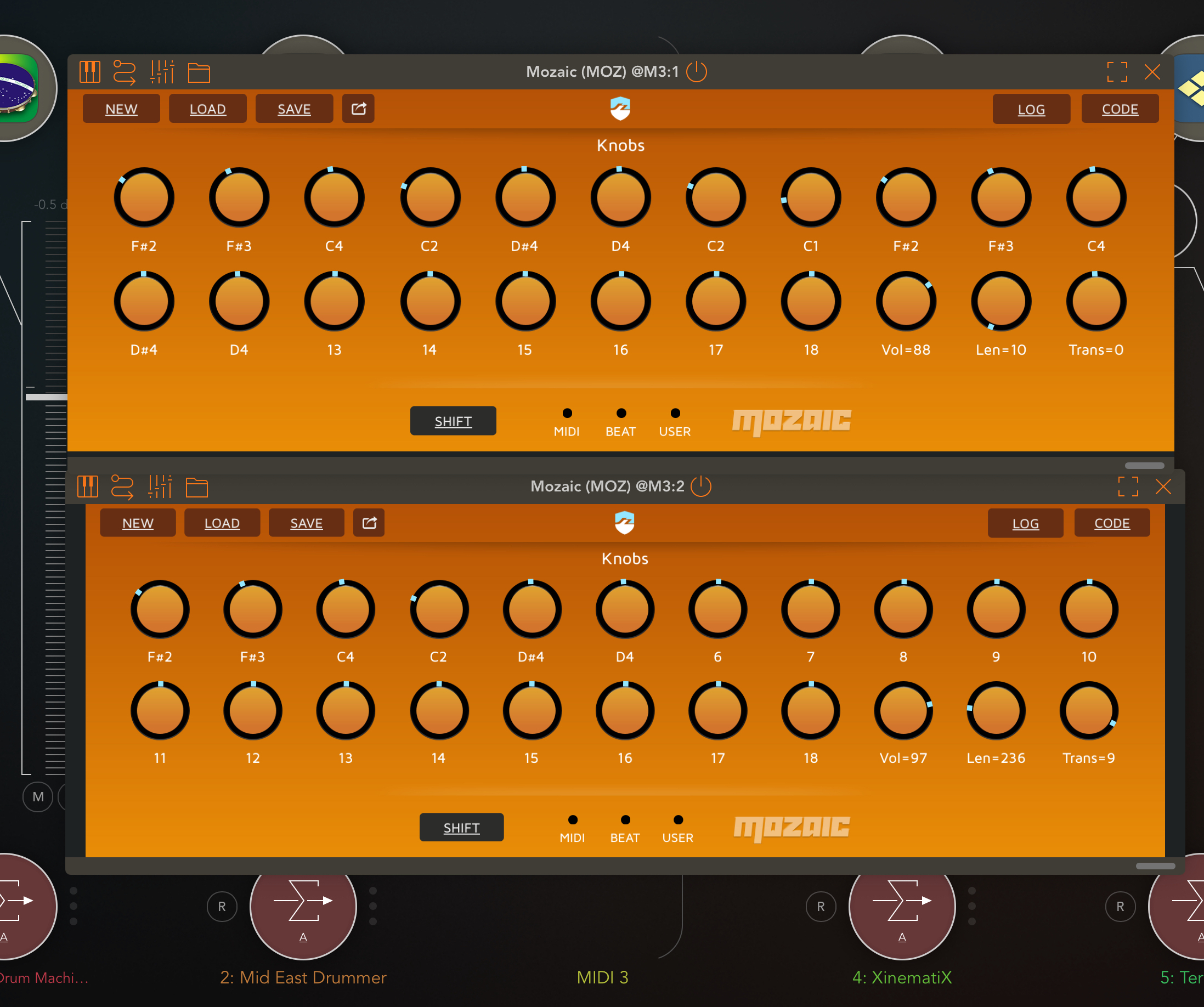Image resolution: width=1204 pixels, height=1007 pixels.
Task: Click the M mute button under the fader
Action: [38, 796]
